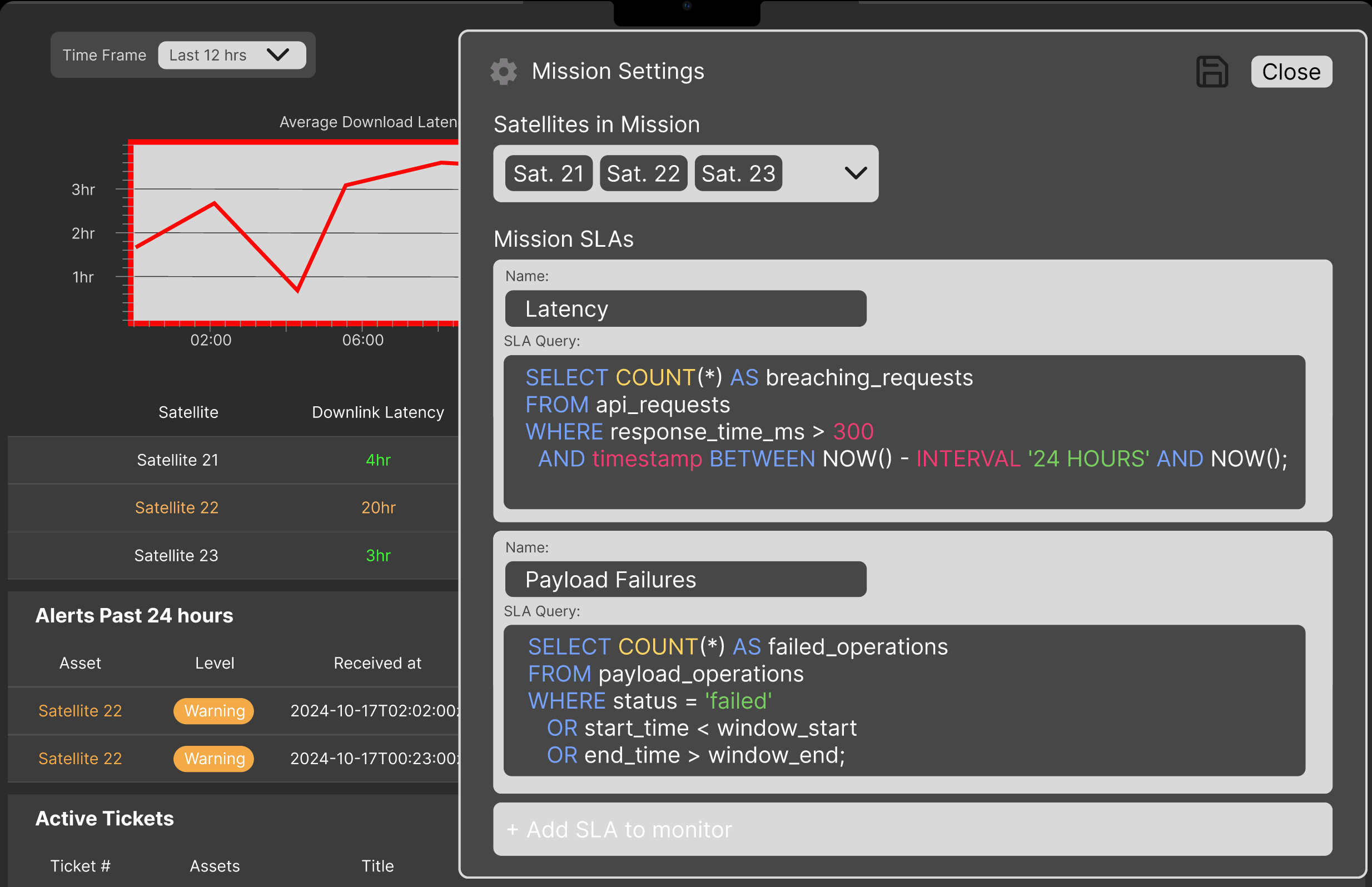
Task: Close the Mission Settings panel
Action: 1291,72
